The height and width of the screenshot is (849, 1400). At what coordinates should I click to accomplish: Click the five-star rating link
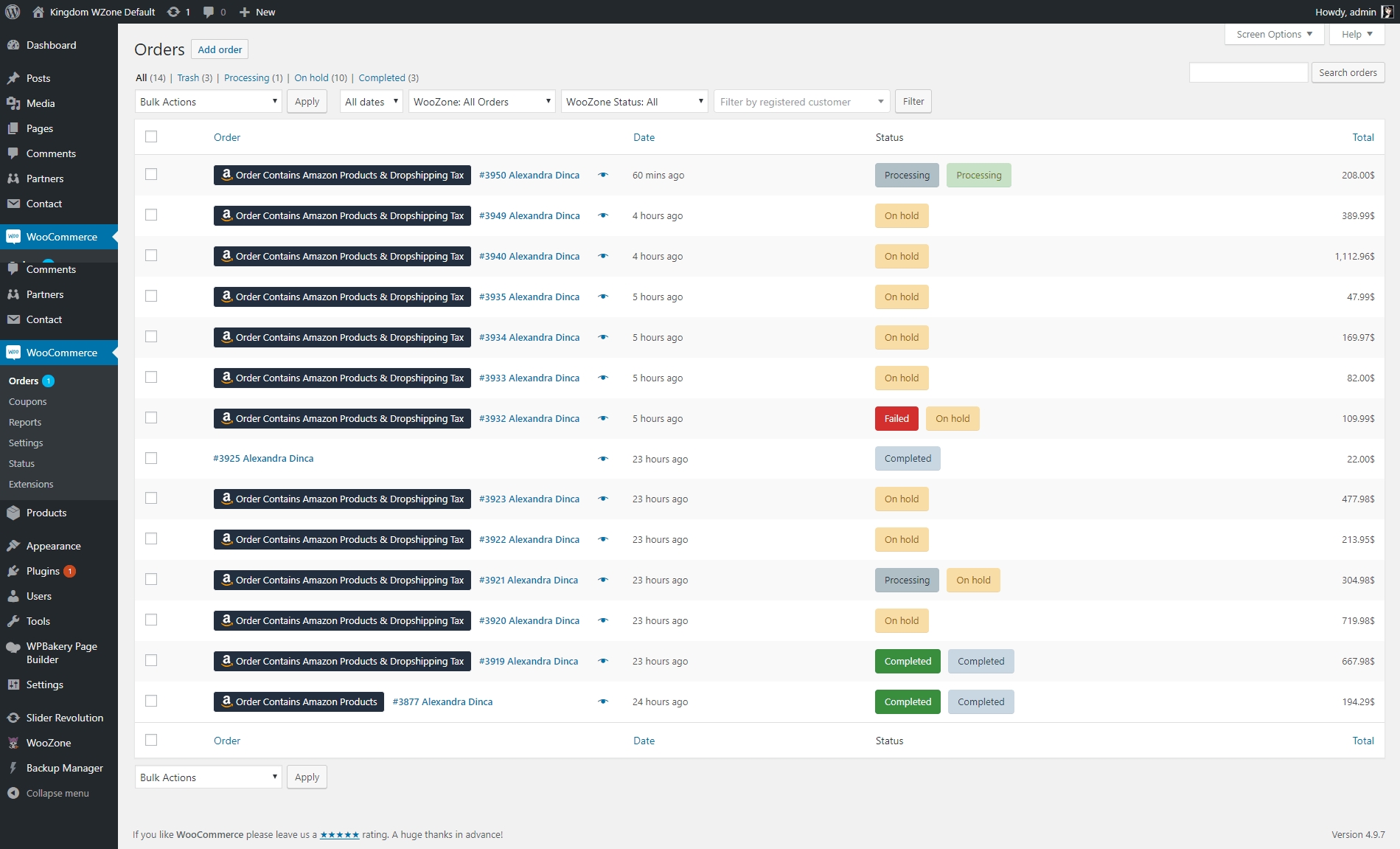340,835
